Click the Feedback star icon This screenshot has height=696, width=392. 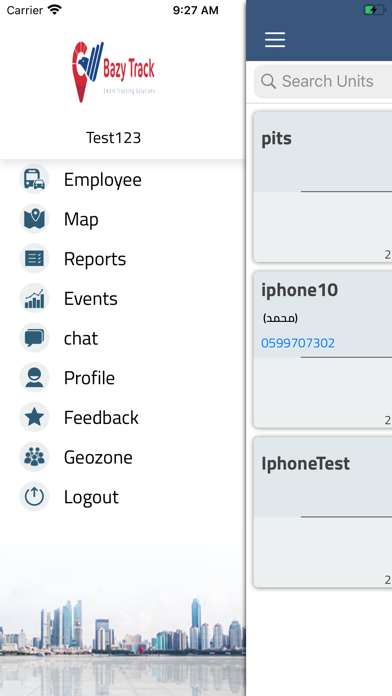[34, 417]
